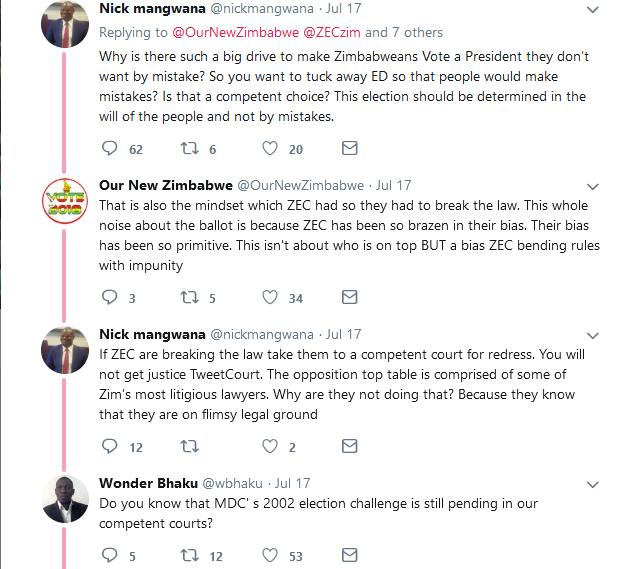The image size is (640, 569).
Task: Direct message icon under first tweet
Action: pyautogui.click(x=349, y=149)
